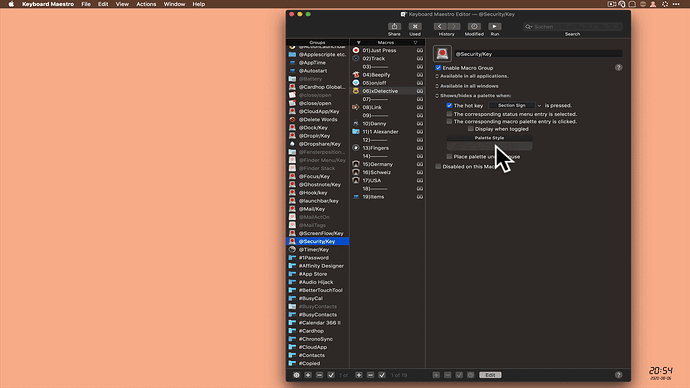Open help button beside Enable Macro Group
The width and height of the screenshot is (690, 388).
click(x=618, y=68)
